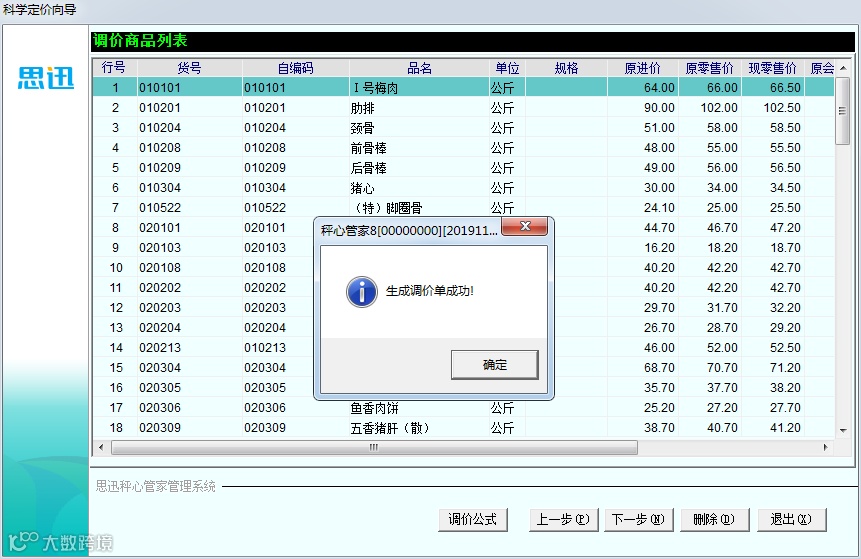Click the 自编码 column header
Screen dimensions: 861x559
coord(295,68)
